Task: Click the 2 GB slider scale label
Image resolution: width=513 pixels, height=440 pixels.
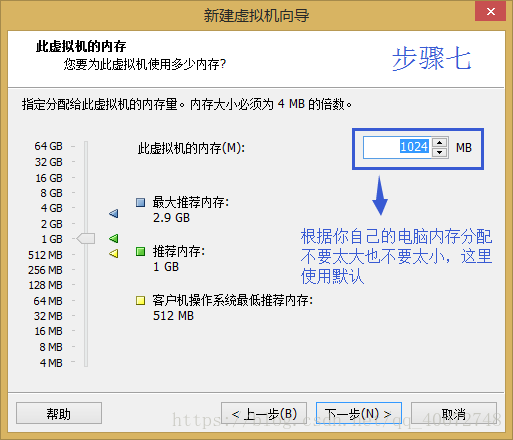Action: (x=52, y=224)
